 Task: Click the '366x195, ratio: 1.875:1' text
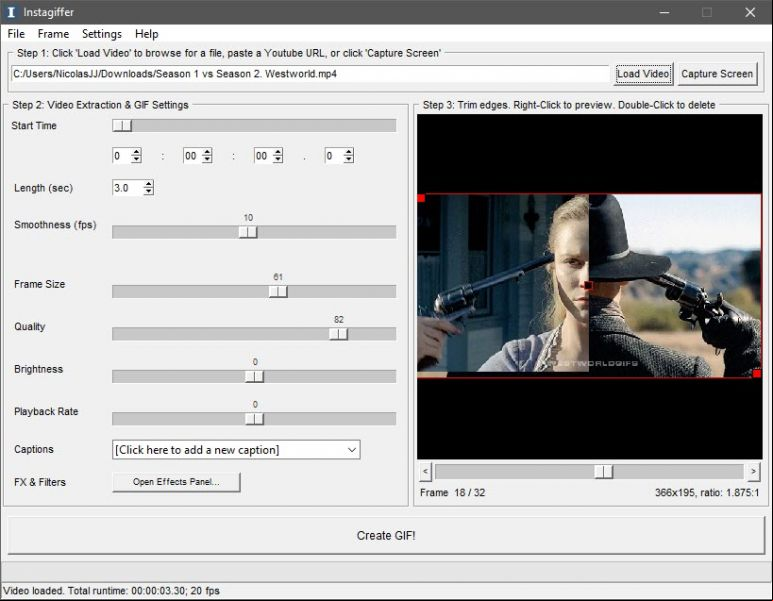tap(707, 493)
